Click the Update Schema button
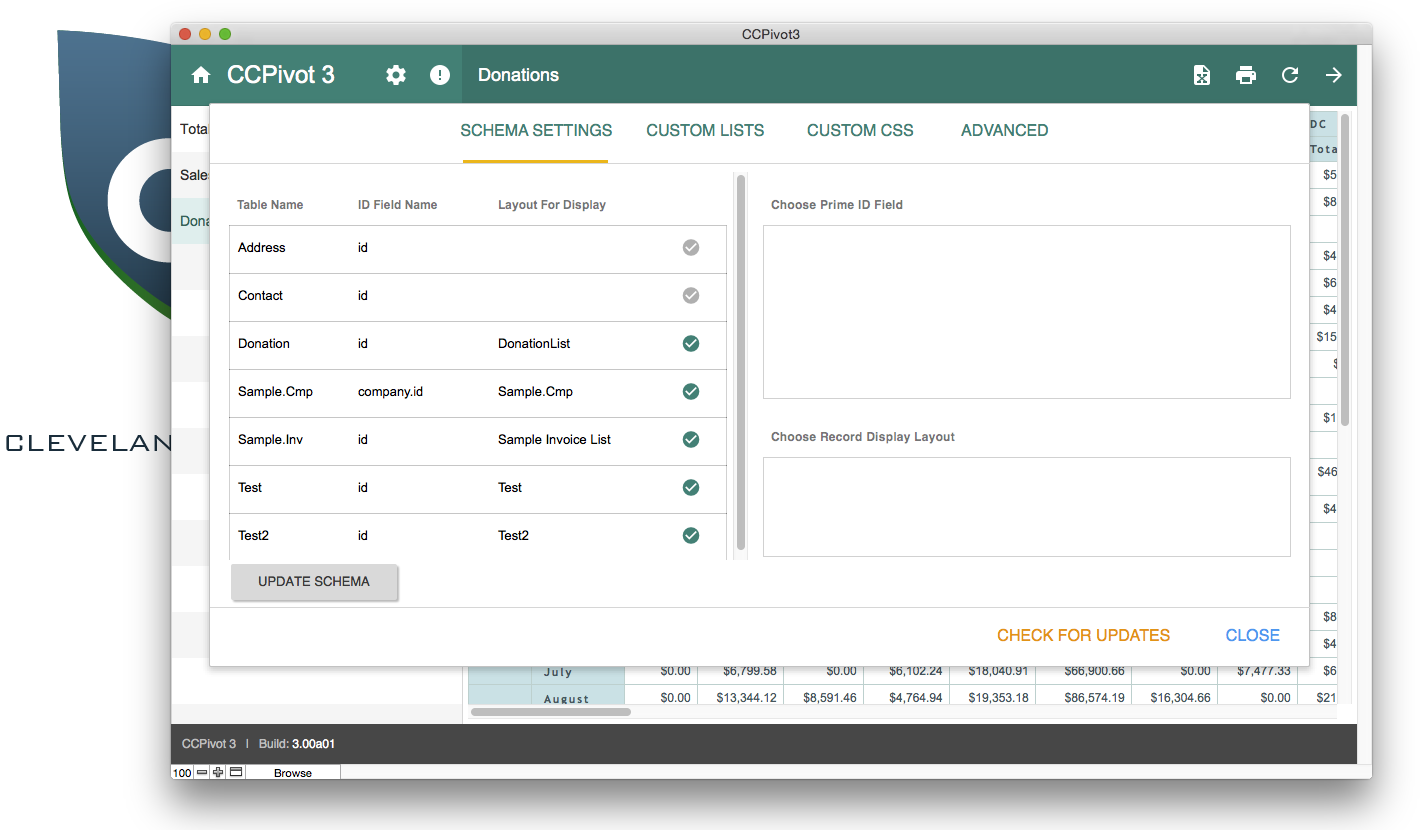The height and width of the screenshot is (830, 1428). tap(314, 582)
